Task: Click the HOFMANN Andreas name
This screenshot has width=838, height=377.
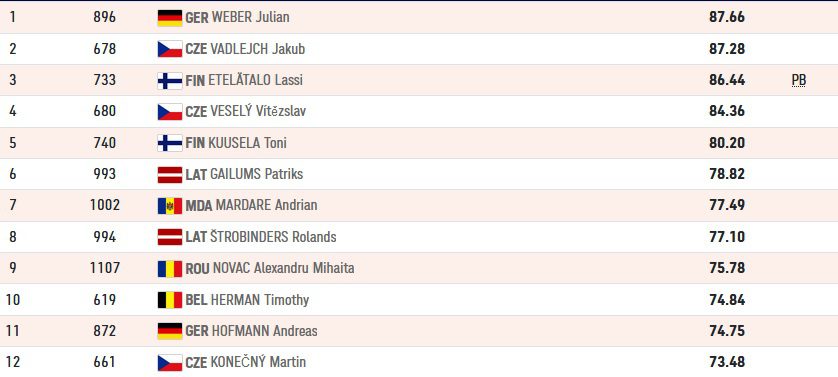Action: pos(265,331)
